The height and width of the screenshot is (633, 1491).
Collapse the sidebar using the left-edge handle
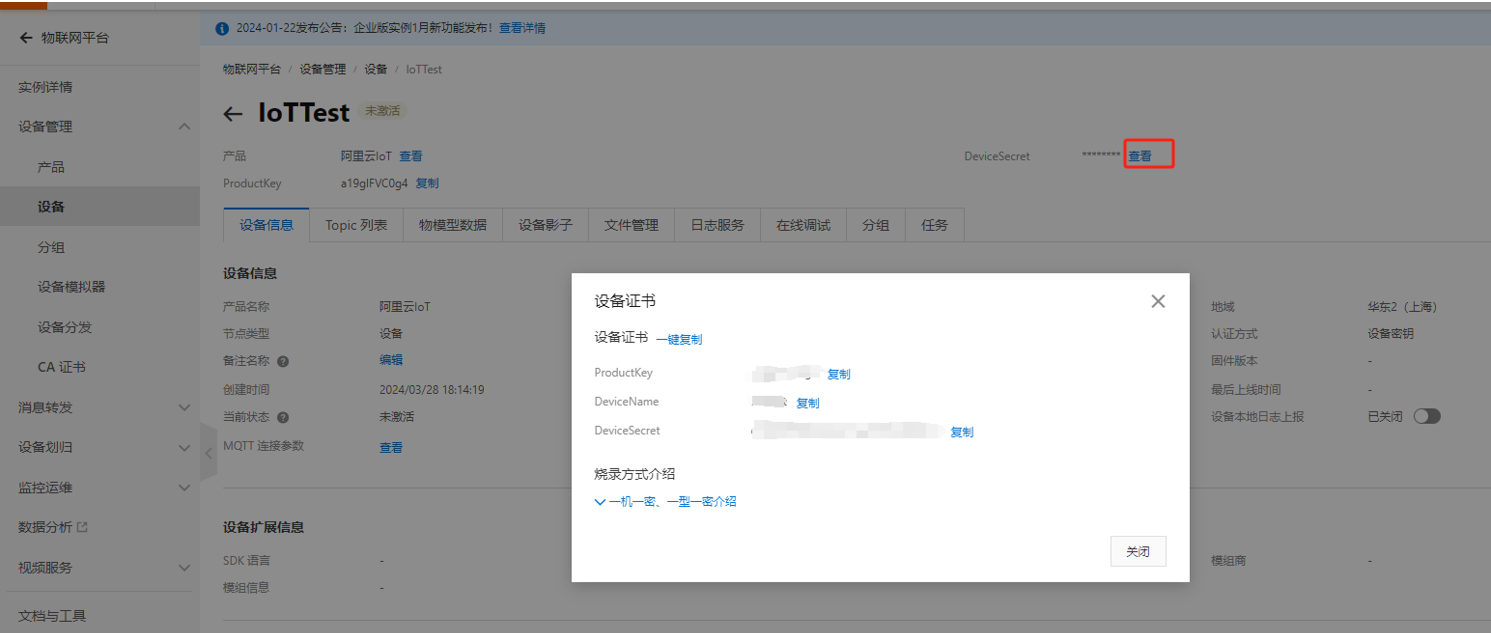pos(208,452)
